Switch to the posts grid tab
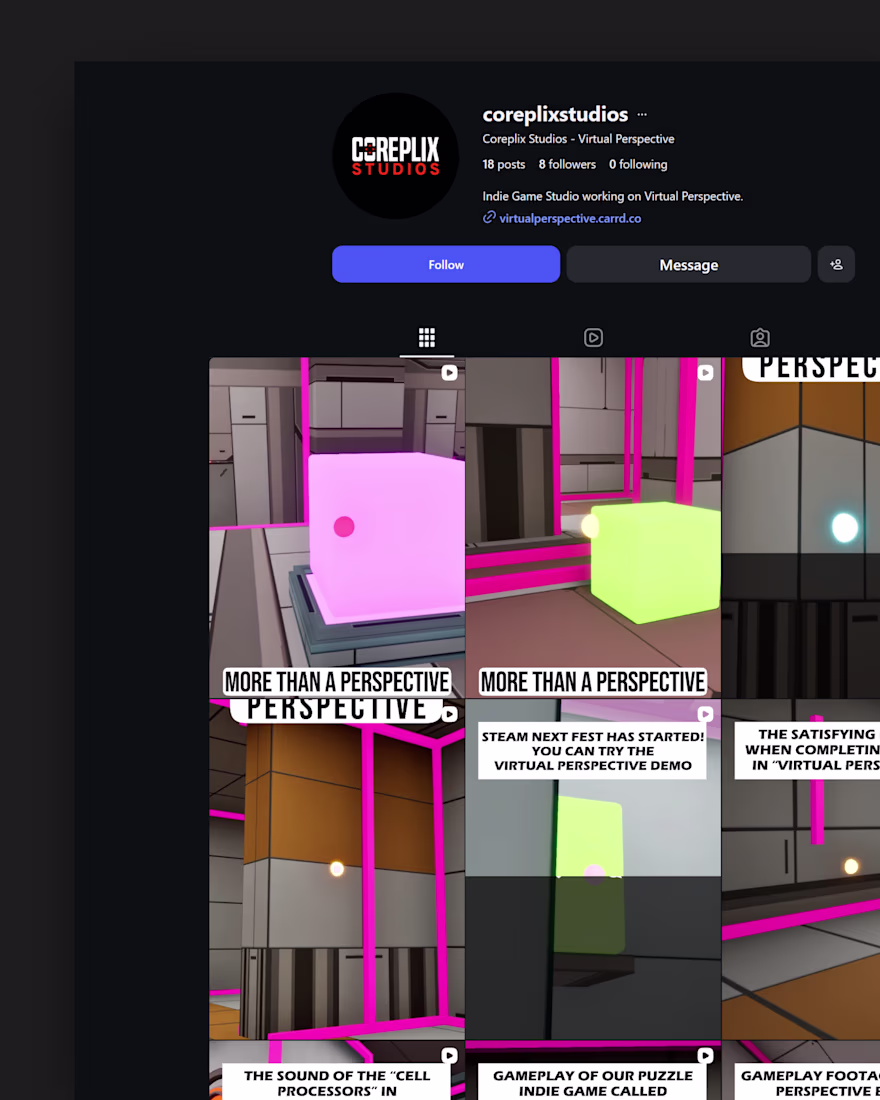 [427, 337]
